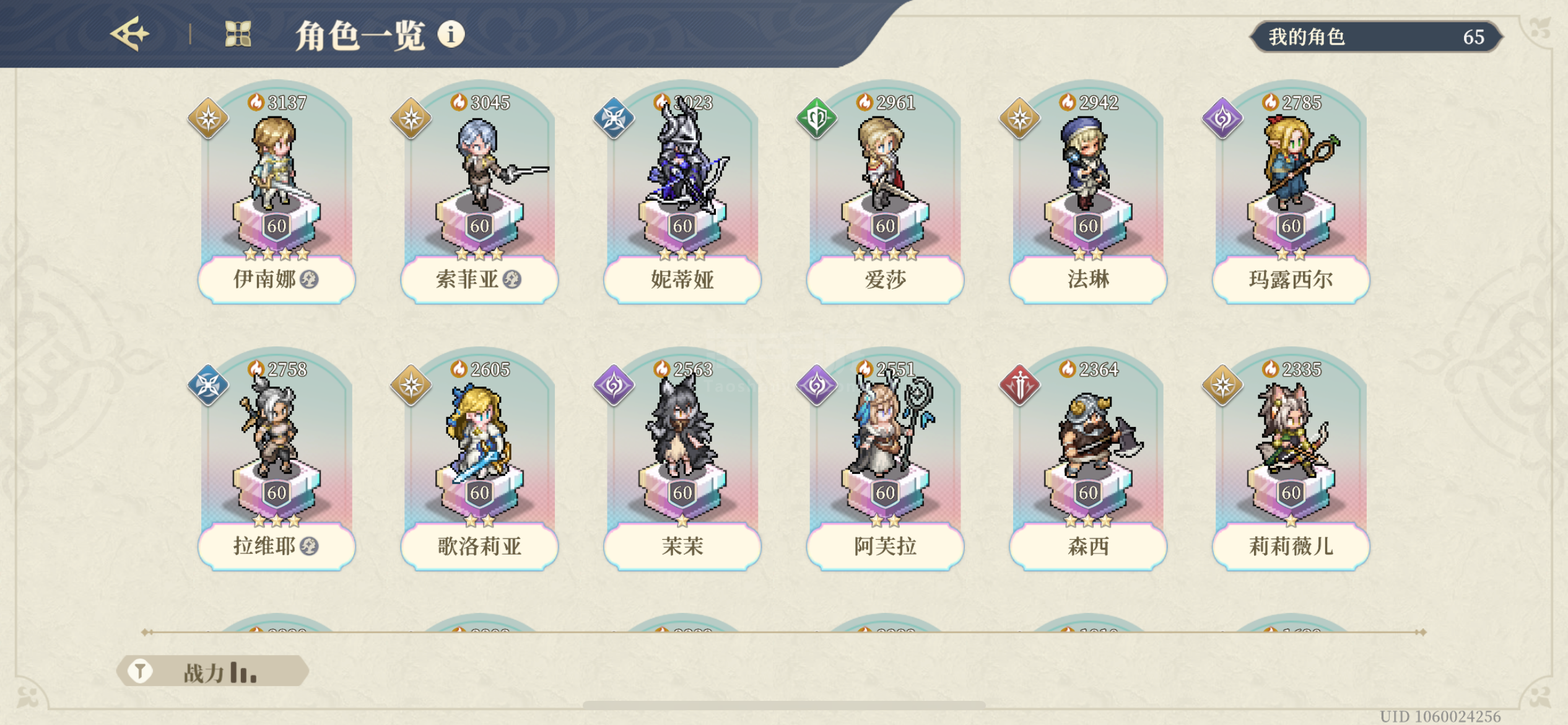Open the filter funnel icon
Screen dimensions: 1568x725
(141, 671)
